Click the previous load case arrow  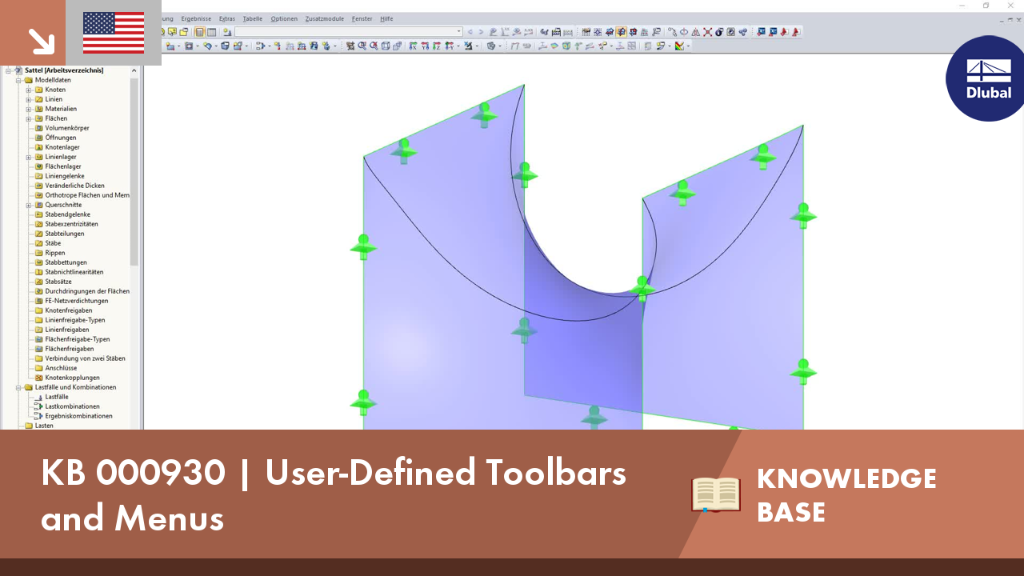click(x=470, y=32)
